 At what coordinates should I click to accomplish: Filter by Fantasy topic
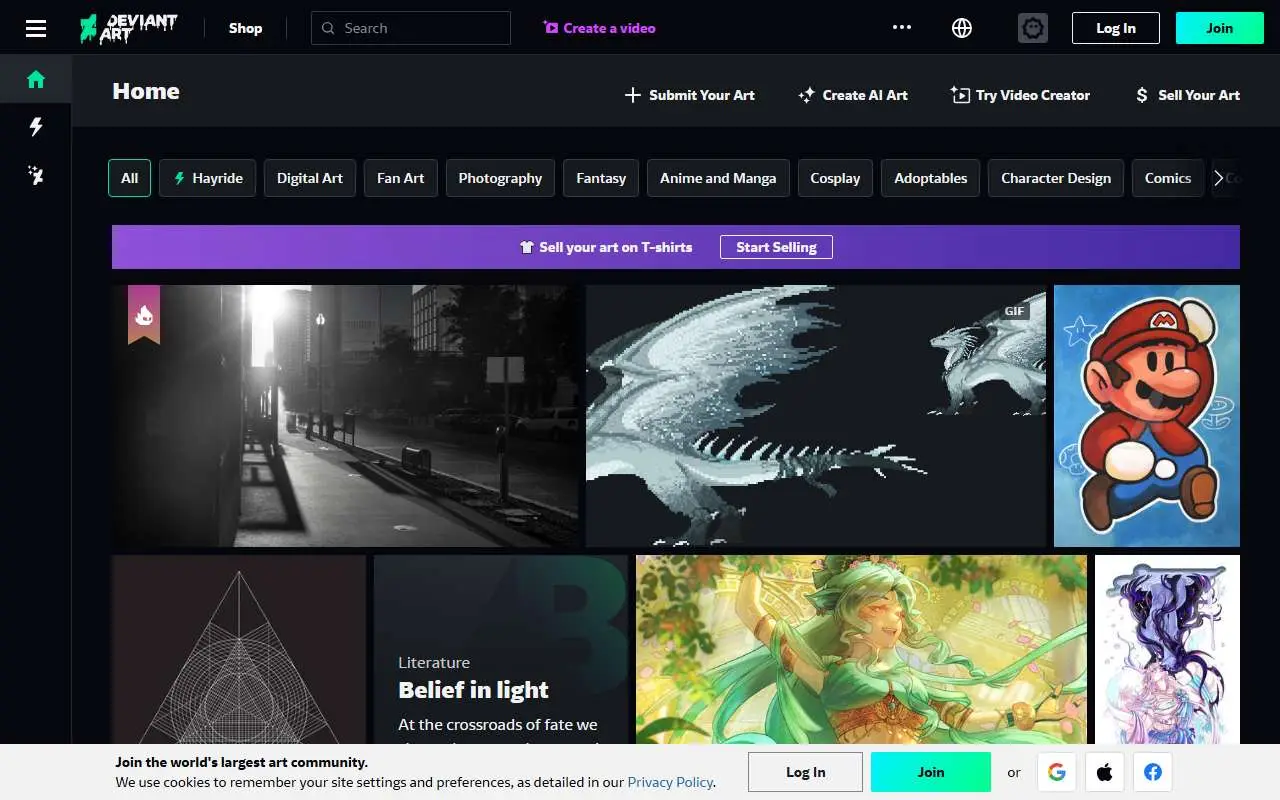(601, 178)
